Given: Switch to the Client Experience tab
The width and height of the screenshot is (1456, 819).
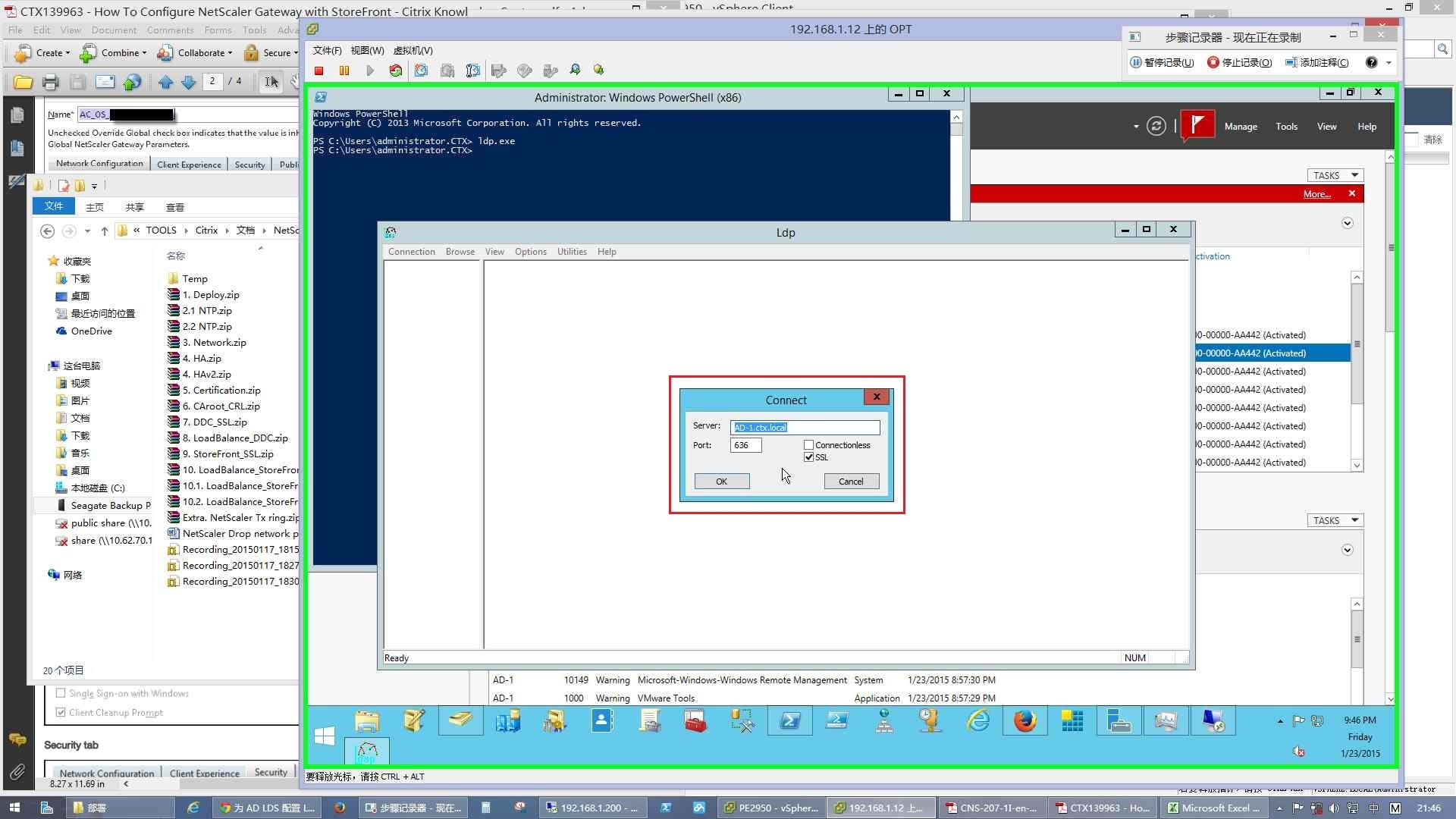Looking at the screenshot, I should tap(189, 165).
